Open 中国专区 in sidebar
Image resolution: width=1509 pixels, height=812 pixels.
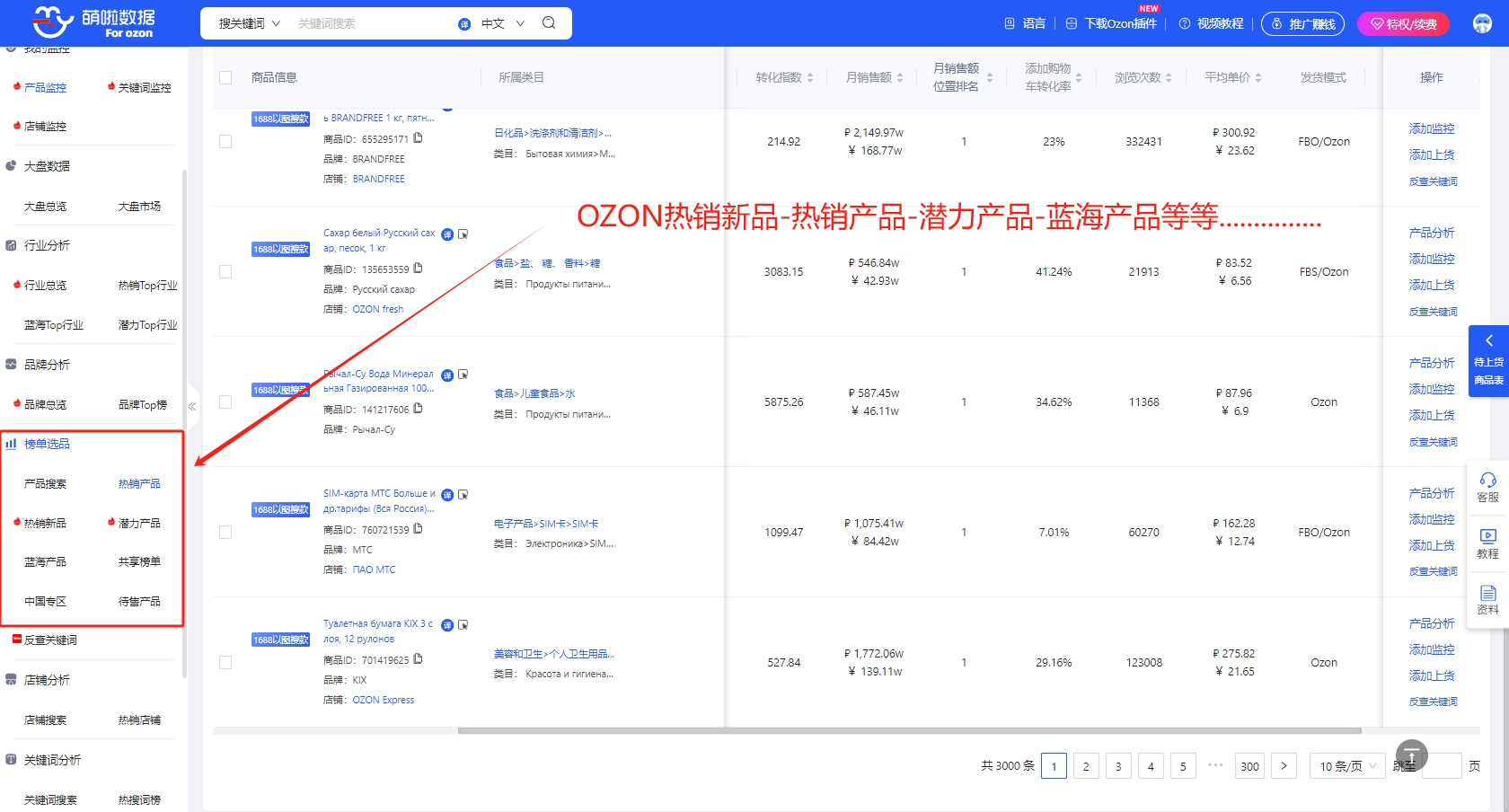pyautogui.click(x=45, y=601)
